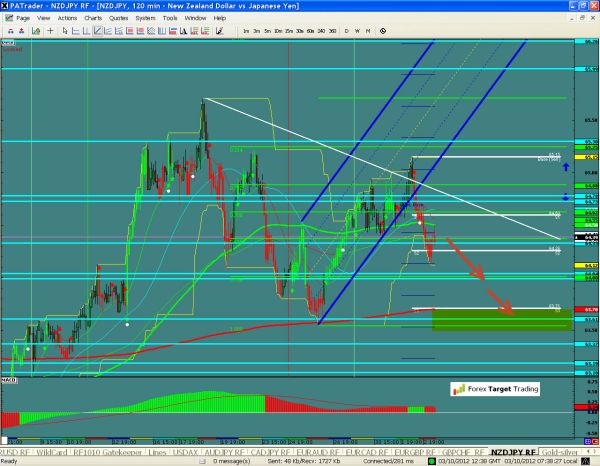Viewport: 600px width, 466px height.
Task: Switch to 1m timeframe
Action: tap(246, 32)
